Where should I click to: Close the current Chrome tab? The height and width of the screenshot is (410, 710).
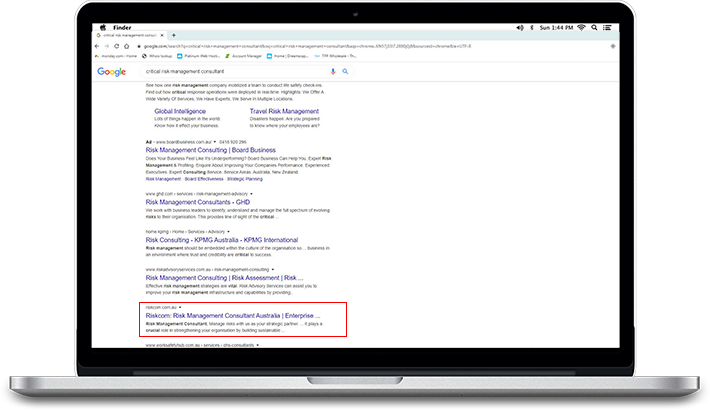tap(162, 35)
